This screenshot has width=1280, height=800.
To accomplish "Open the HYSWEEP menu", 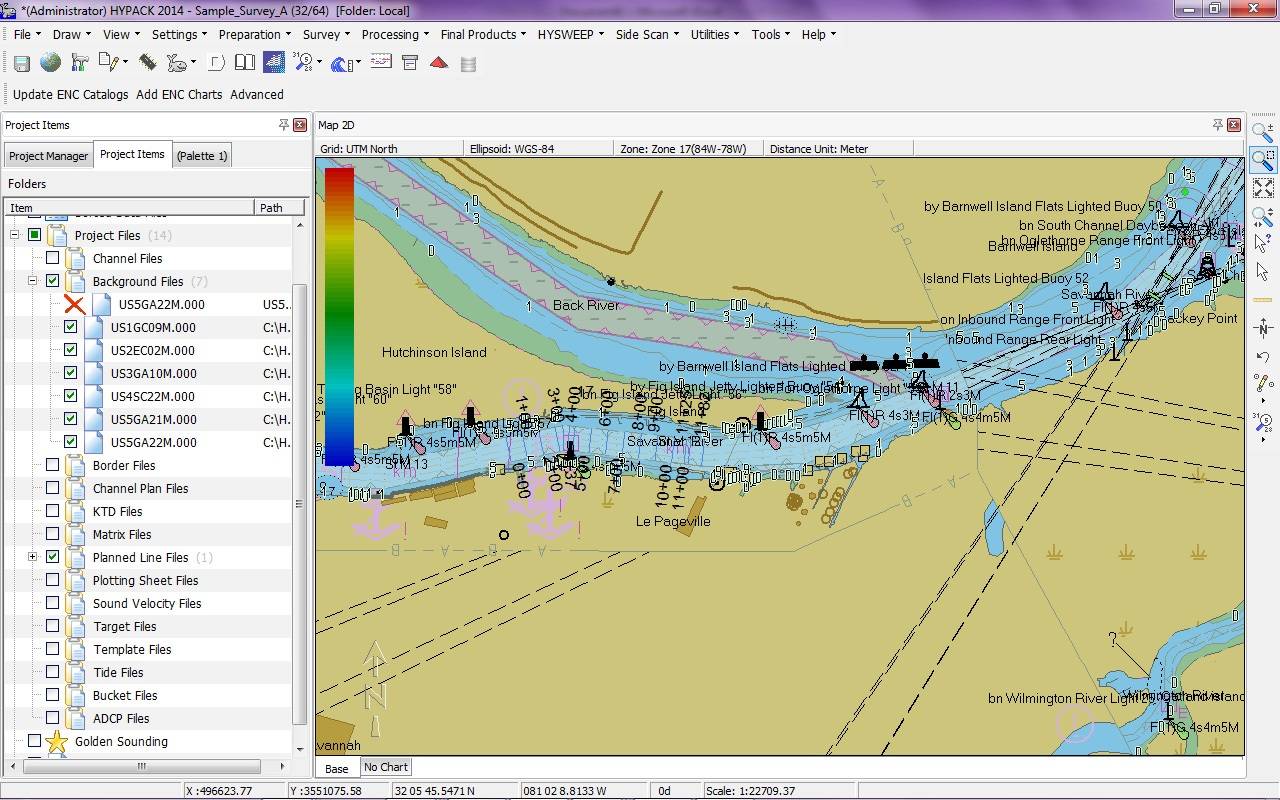I will click(x=570, y=34).
